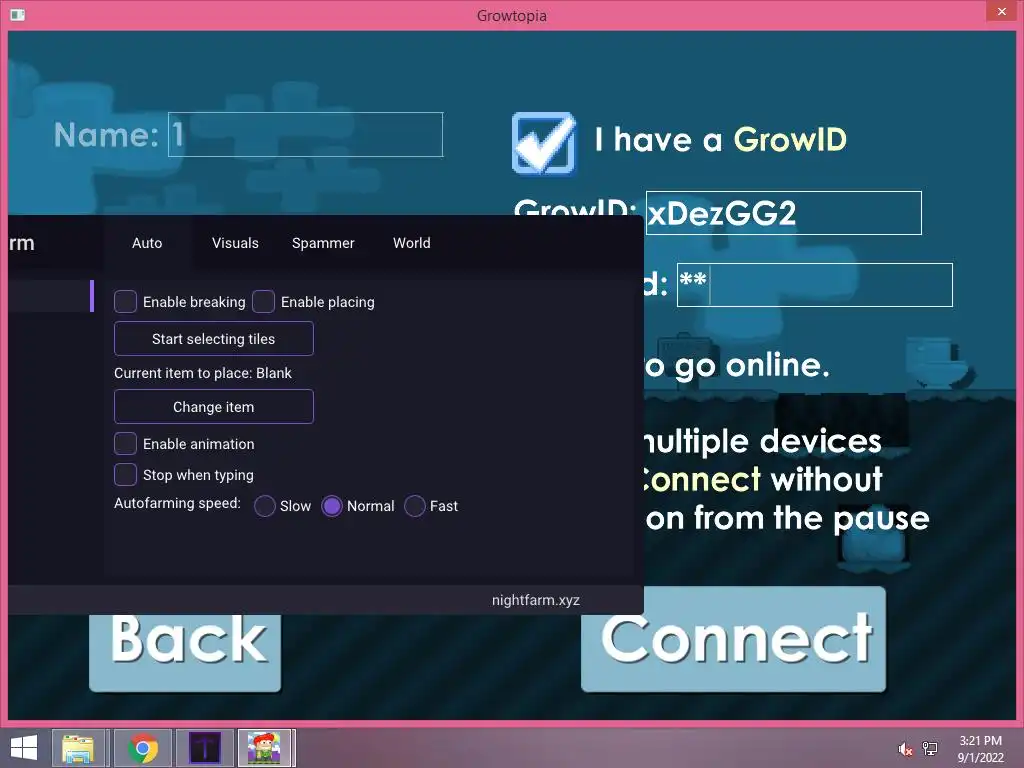Click the muted volume tray icon
The image size is (1024, 768).
pyautogui.click(x=905, y=749)
